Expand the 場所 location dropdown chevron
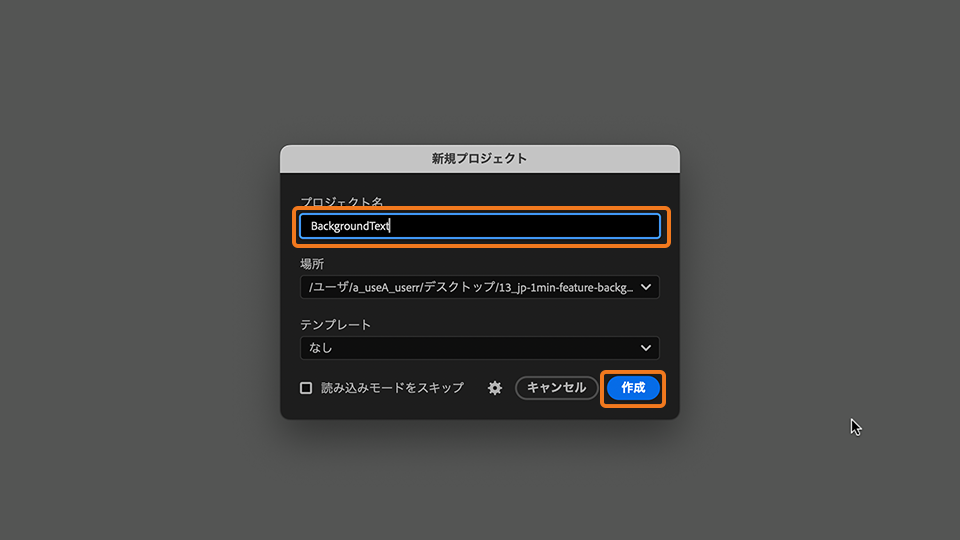Image resolution: width=960 pixels, height=540 pixels. pos(646,287)
